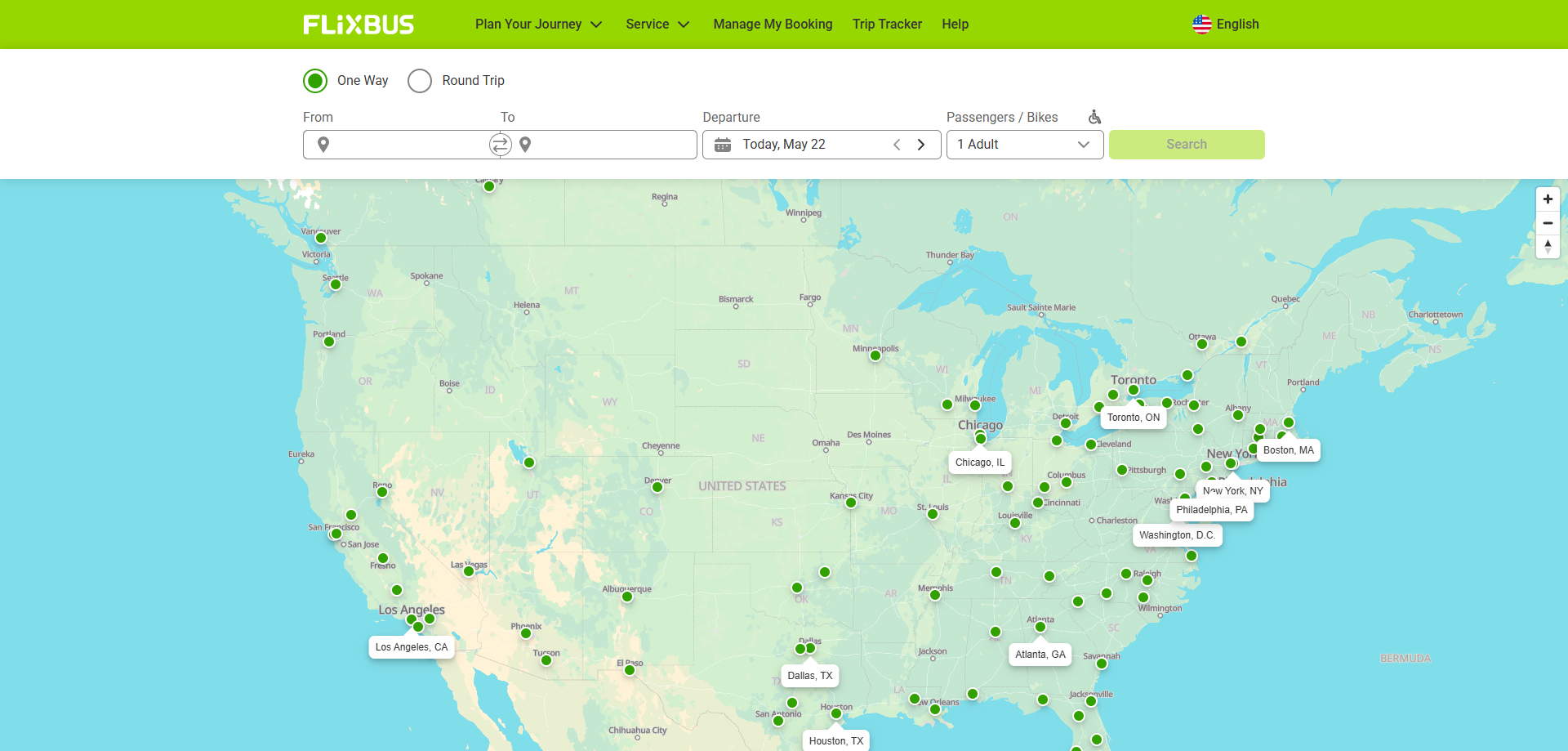
Task: Select the Atlanta, GA map label
Action: [1040, 655]
